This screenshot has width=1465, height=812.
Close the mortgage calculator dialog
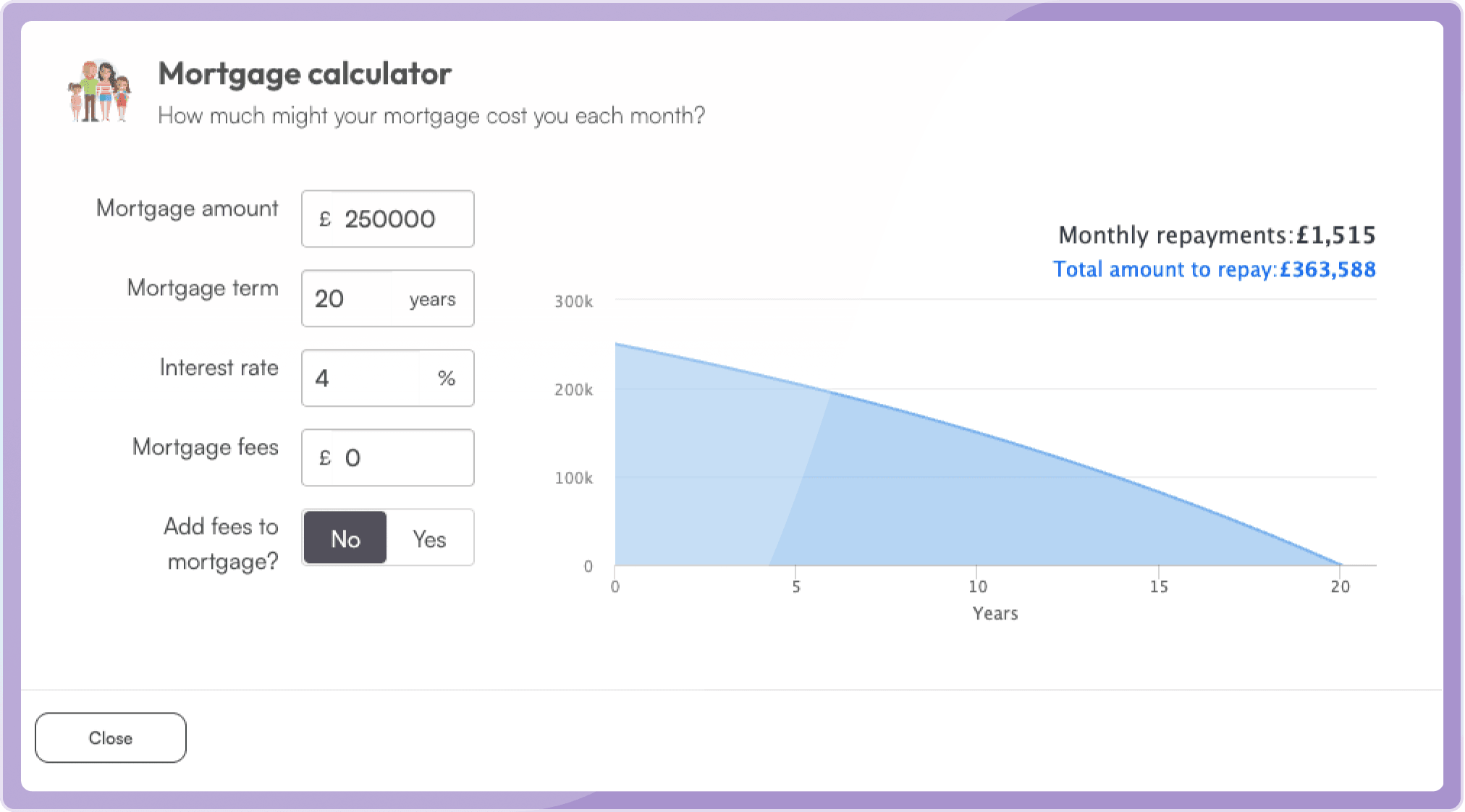point(111,737)
